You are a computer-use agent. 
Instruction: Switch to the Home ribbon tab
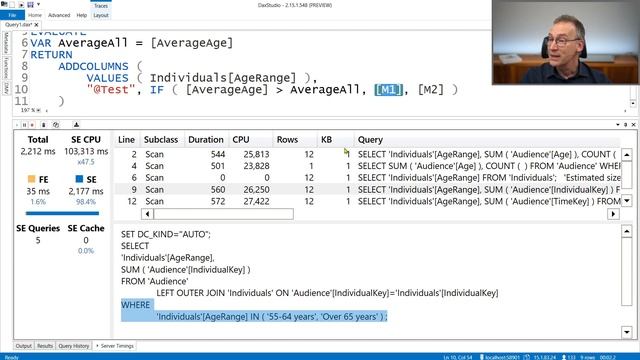tap(35, 15)
